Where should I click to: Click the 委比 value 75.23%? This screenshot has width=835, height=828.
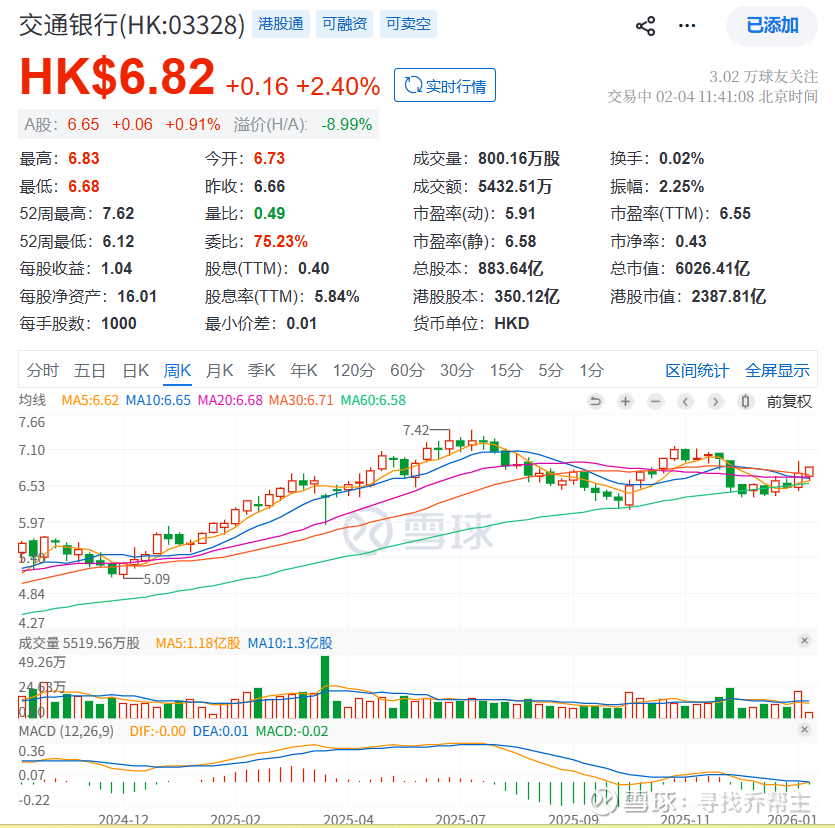[281, 241]
